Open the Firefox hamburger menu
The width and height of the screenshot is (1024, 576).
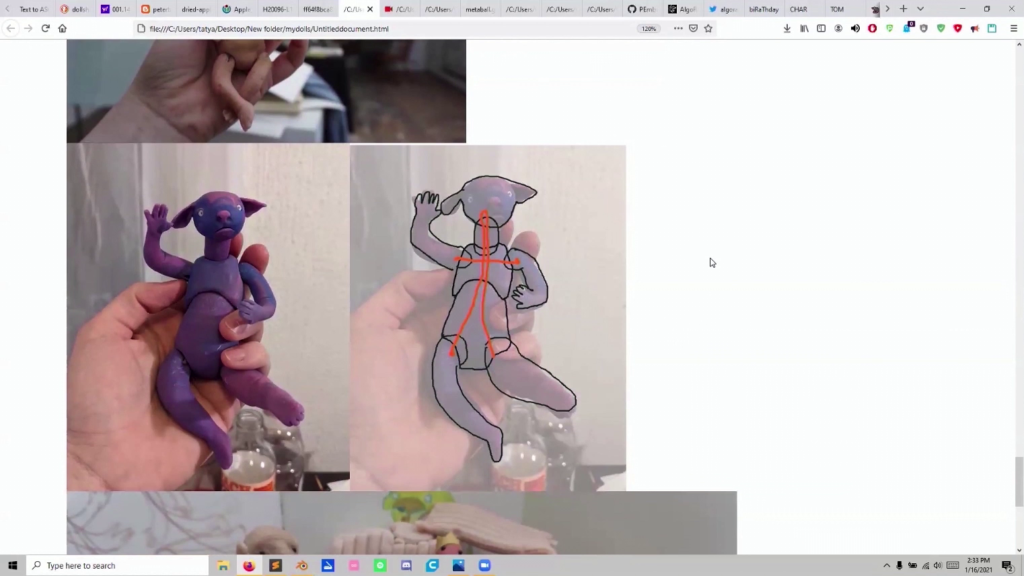tap(1014, 29)
